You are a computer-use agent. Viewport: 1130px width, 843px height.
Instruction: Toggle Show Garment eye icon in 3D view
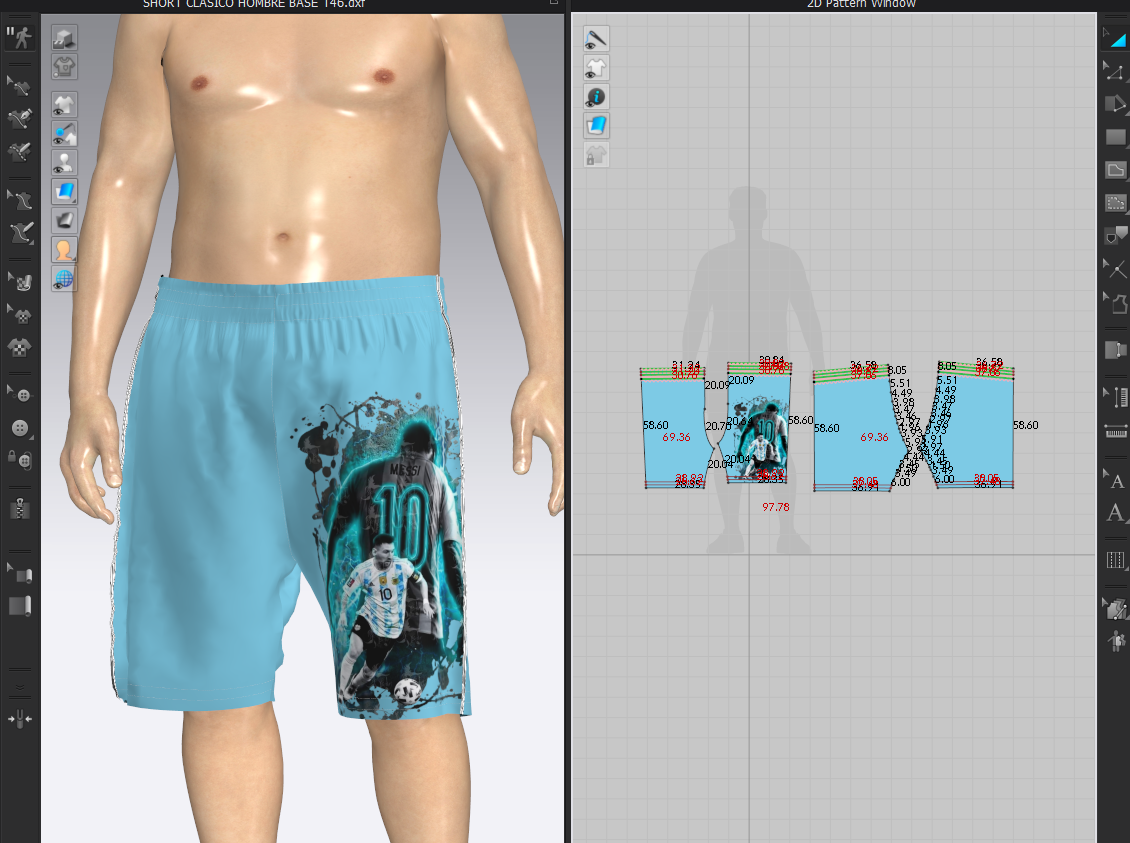click(x=64, y=104)
